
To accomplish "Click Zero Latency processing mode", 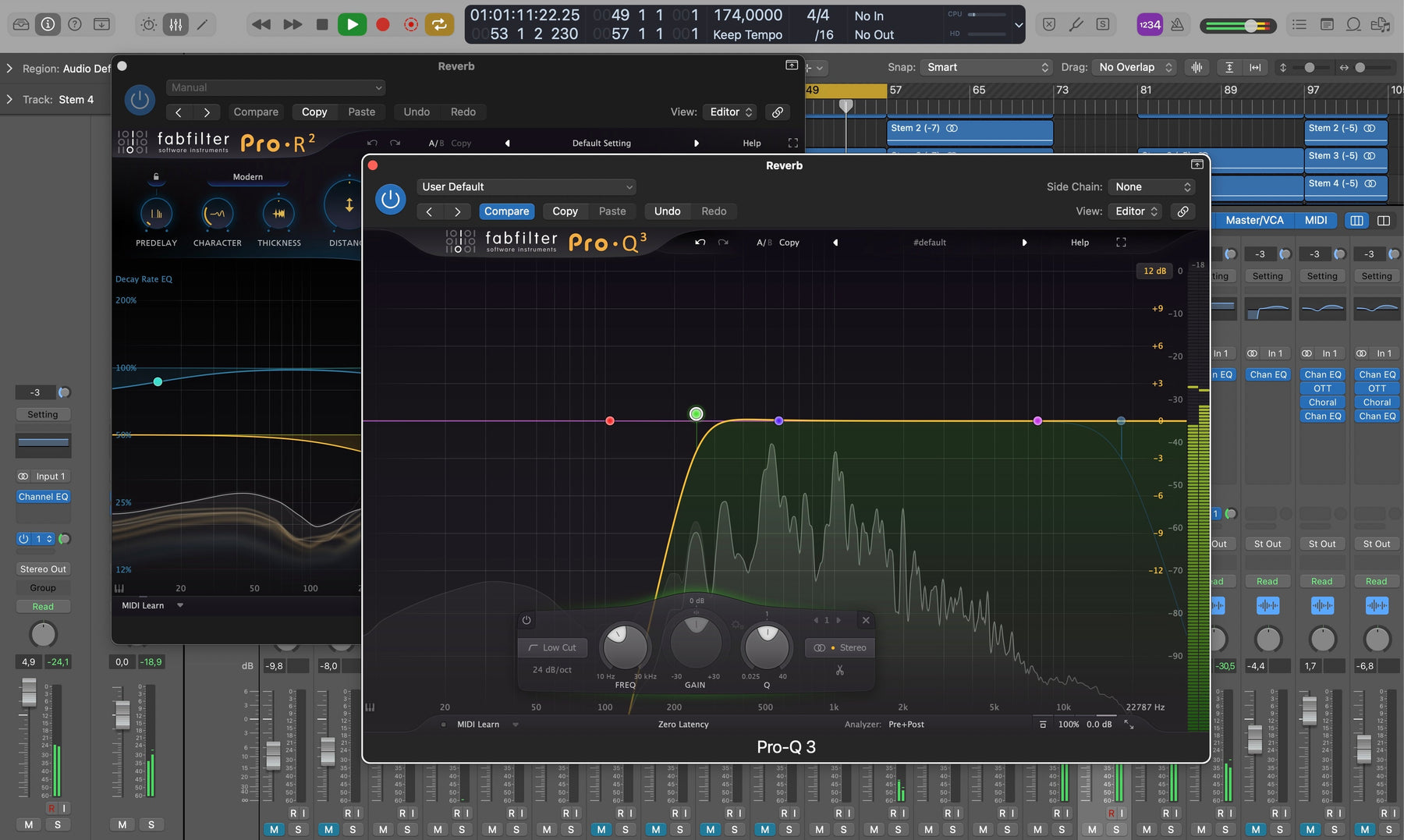I will [x=683, y=725].
